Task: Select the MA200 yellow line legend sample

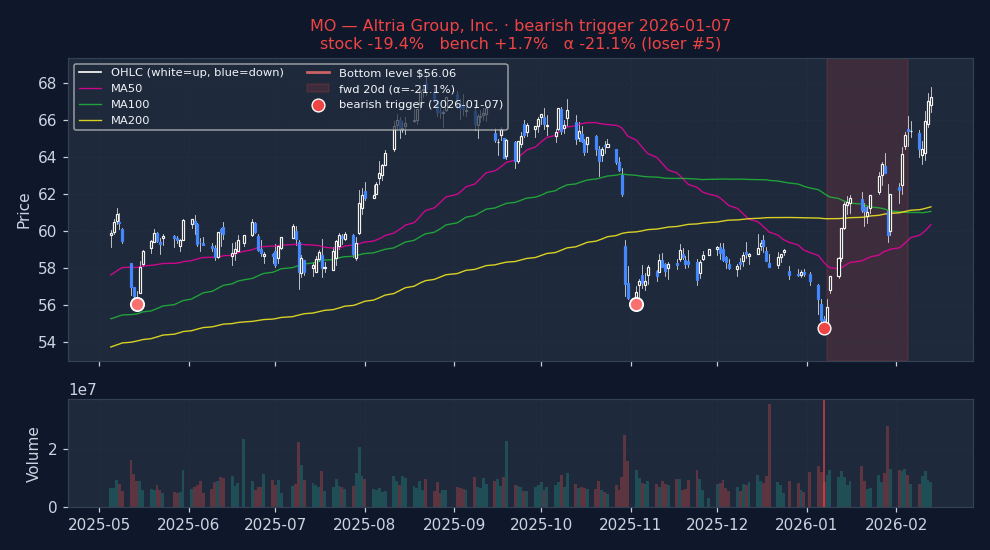Action: tap(91, 121)
